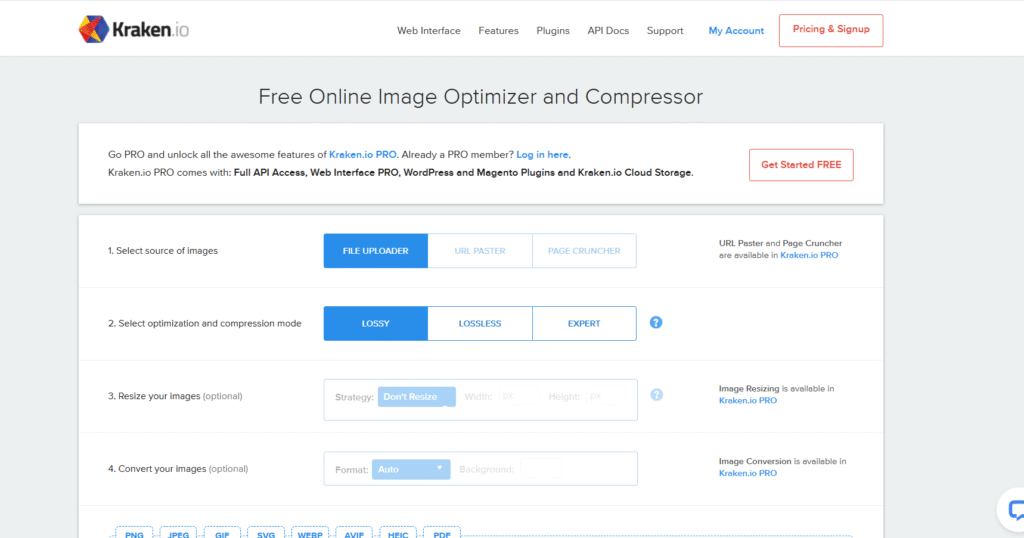Viewport: 1024px width, 538px height.
Task: Open the help icon beside compression mode
Action: [x=656, y=323]
